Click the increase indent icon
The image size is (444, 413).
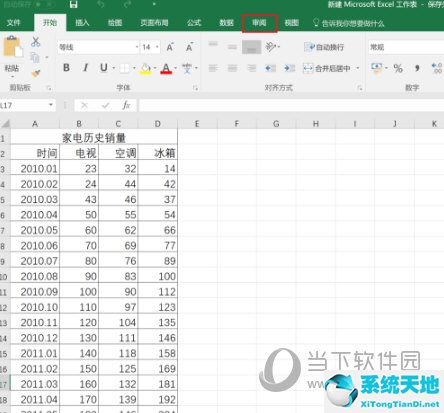click(x=289, y=68)
